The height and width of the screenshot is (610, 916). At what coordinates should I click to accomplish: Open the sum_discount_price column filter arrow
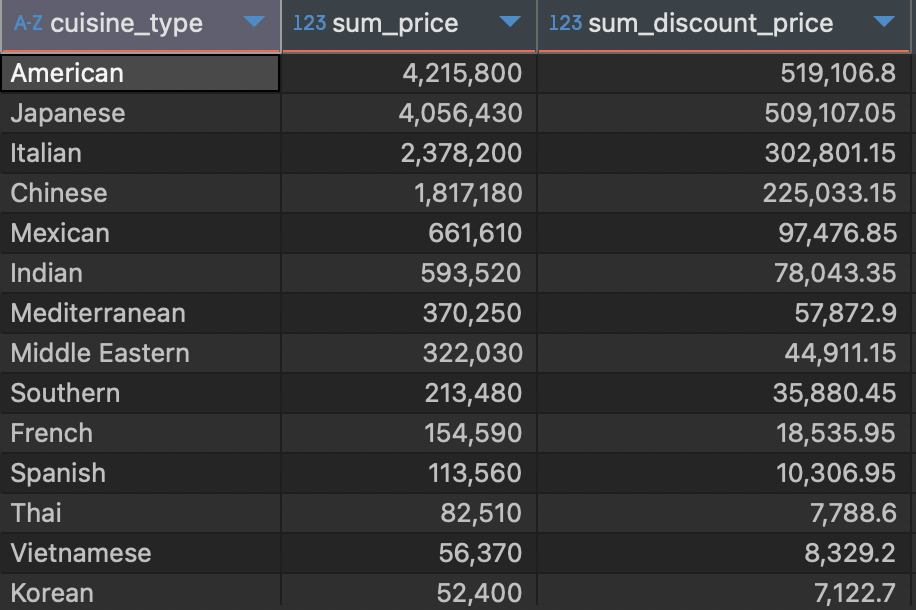pyautogui.click(x=884, y=23)
